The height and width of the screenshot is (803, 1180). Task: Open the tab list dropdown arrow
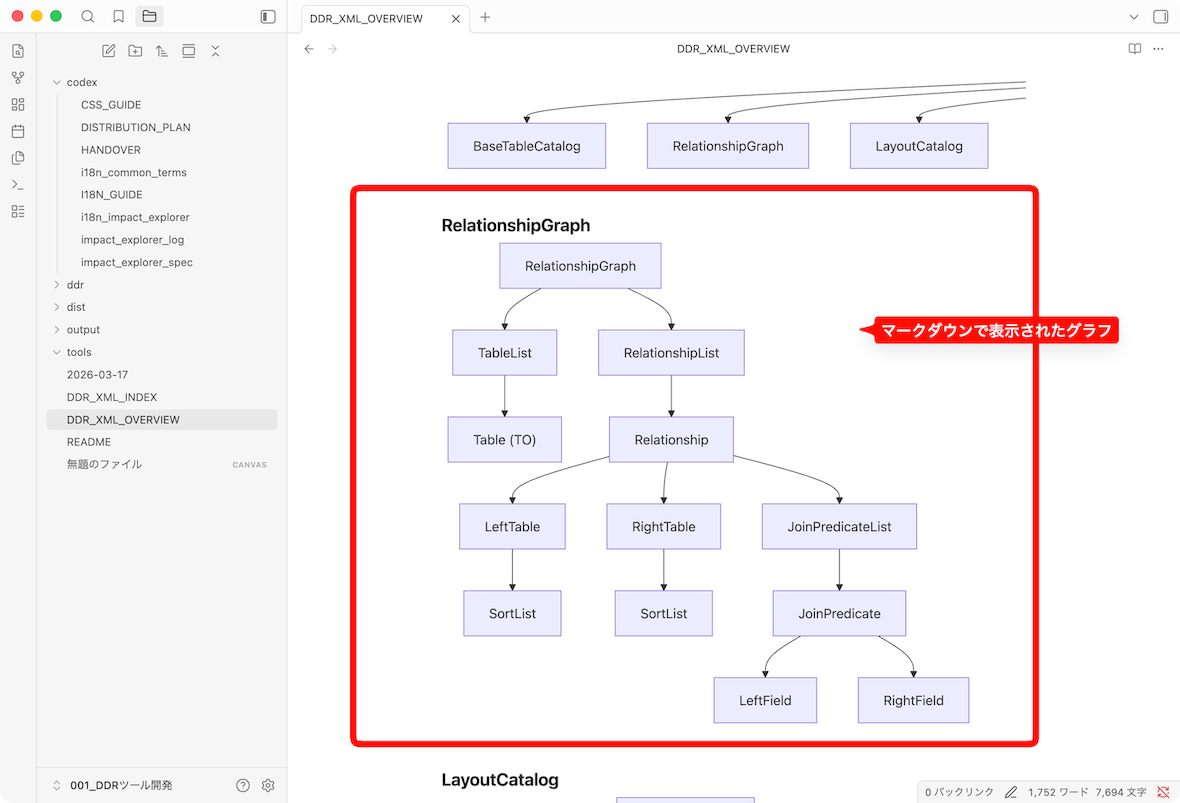point(1133,17)
